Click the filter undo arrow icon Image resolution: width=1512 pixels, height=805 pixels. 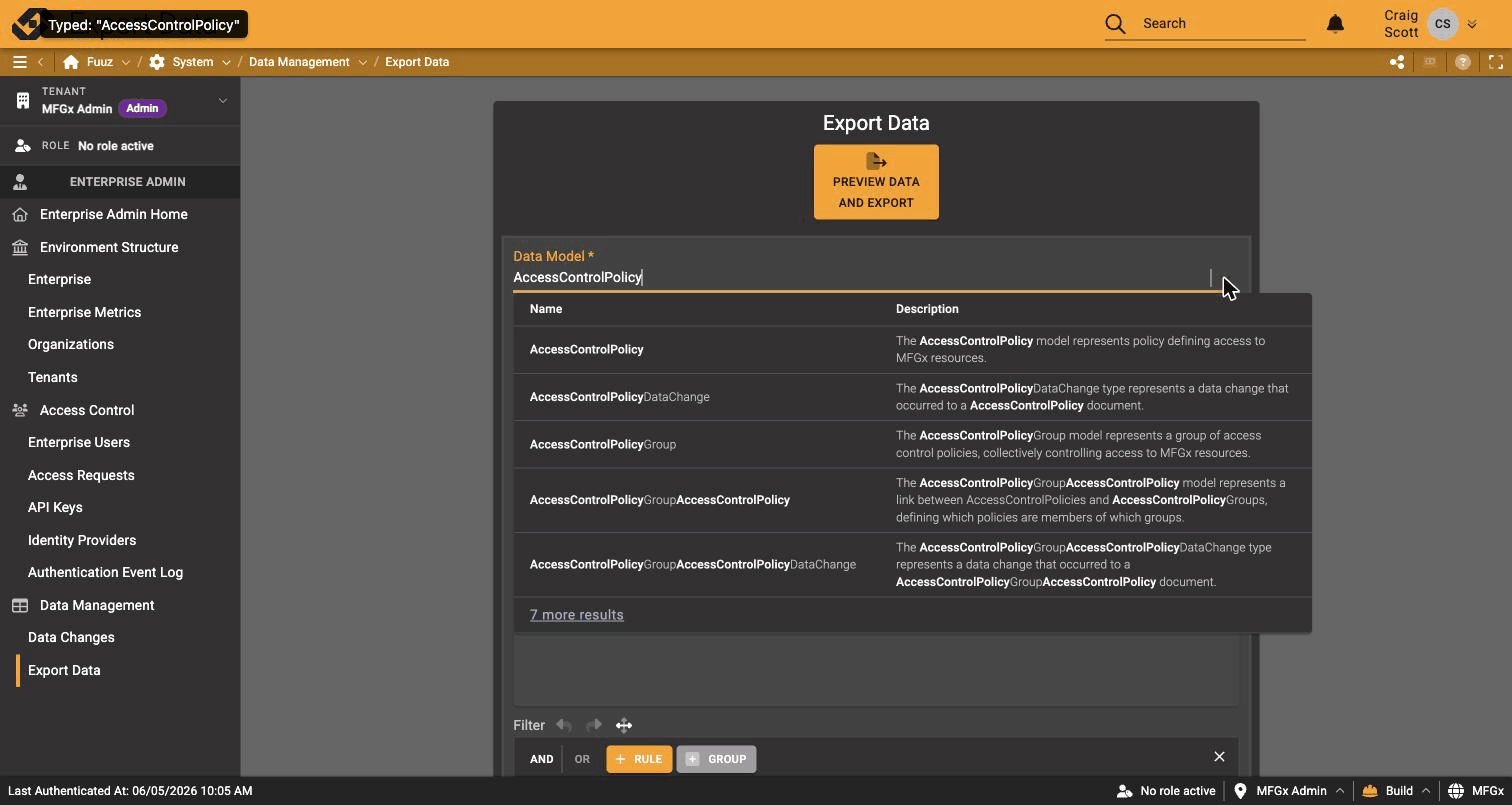tap(564, 725)
